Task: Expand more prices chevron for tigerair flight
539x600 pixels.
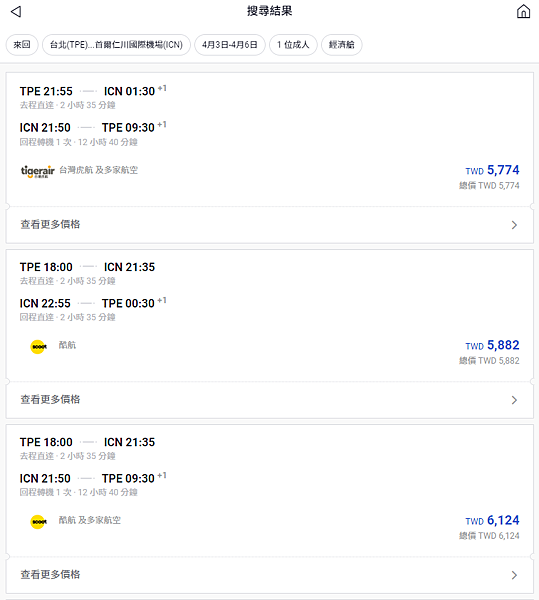Action: point(514,225)
